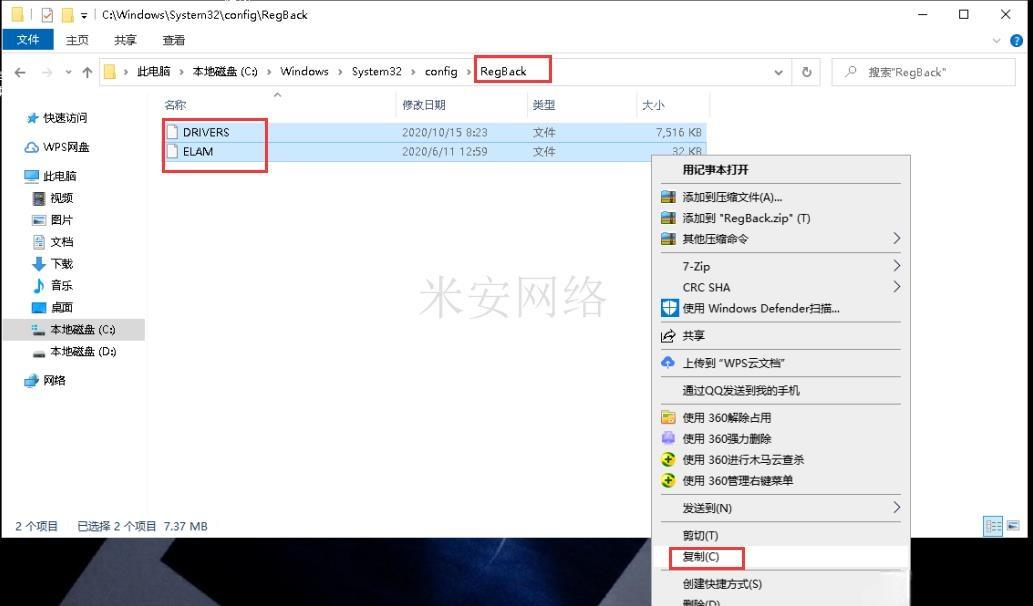Open the 下载 folder in sidebar
This screenshot has width=1033, height=606.
click(61, 263)
